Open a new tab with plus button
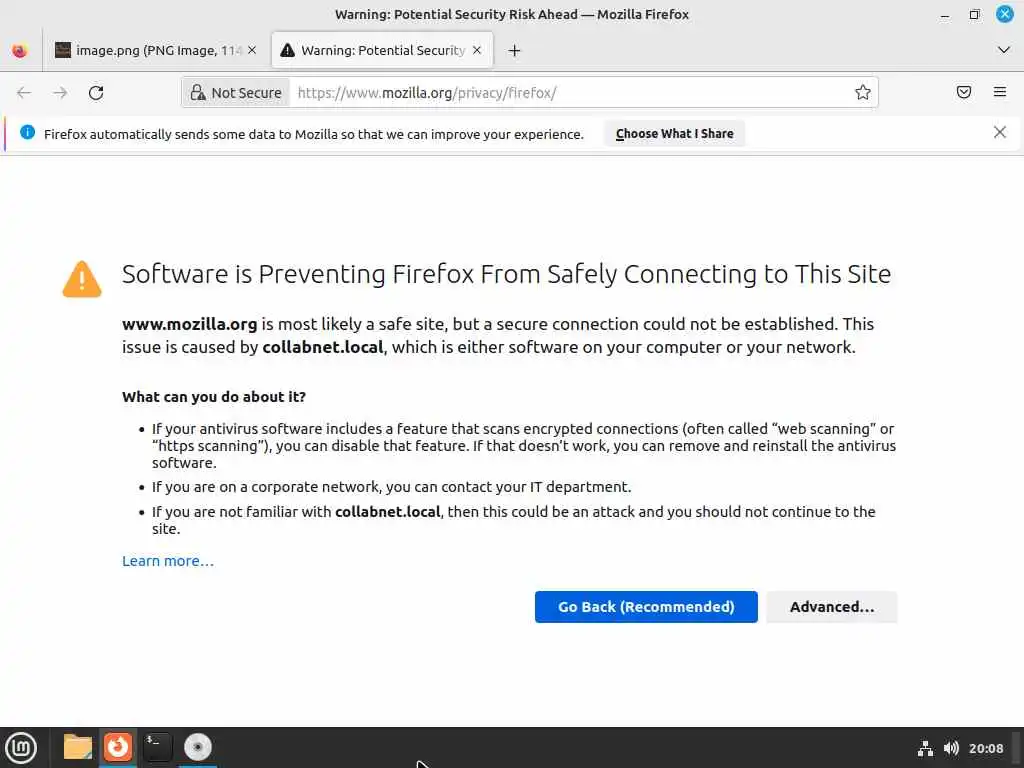Viewport: 1024px width, 768px height. click(x=514, y=50)
